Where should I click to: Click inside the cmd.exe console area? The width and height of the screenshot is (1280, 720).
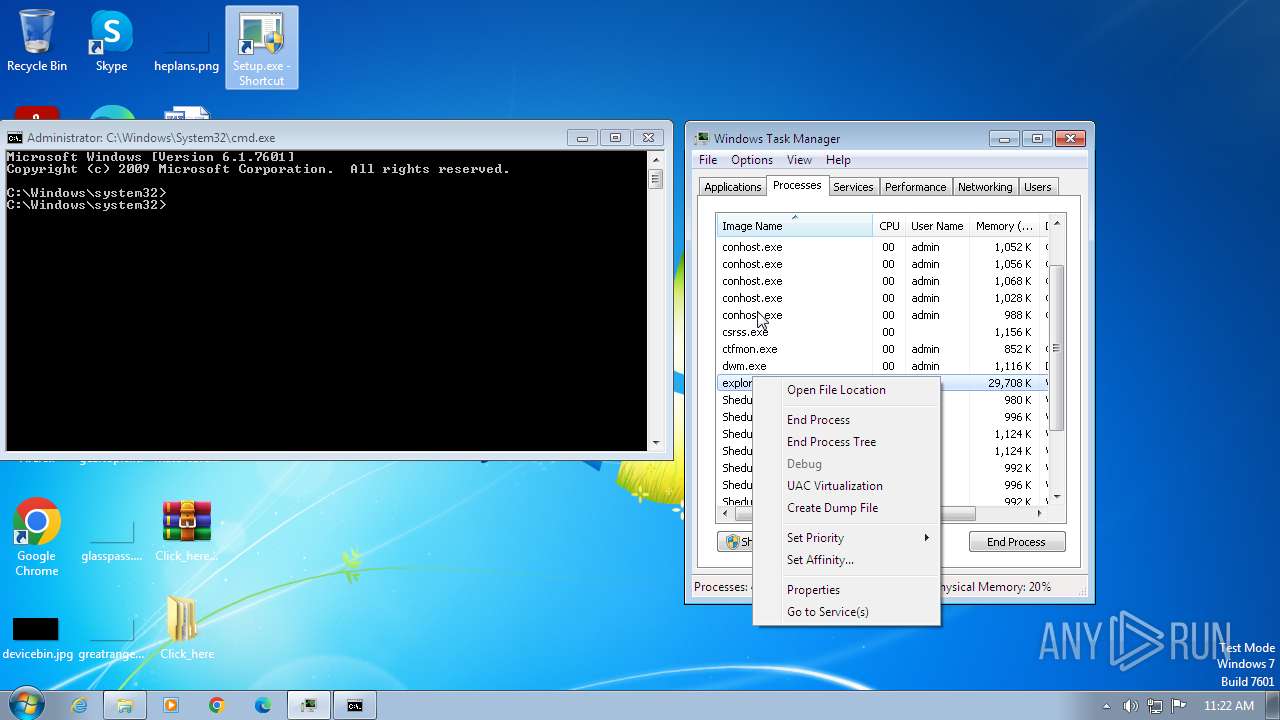[x=327, y=300]
